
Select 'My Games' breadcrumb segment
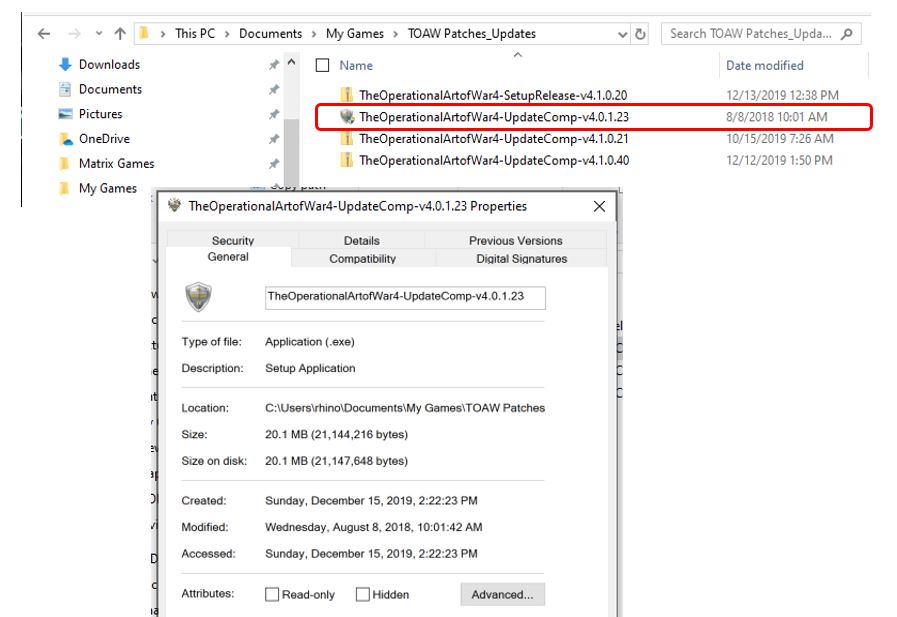[x=355, y=34]
